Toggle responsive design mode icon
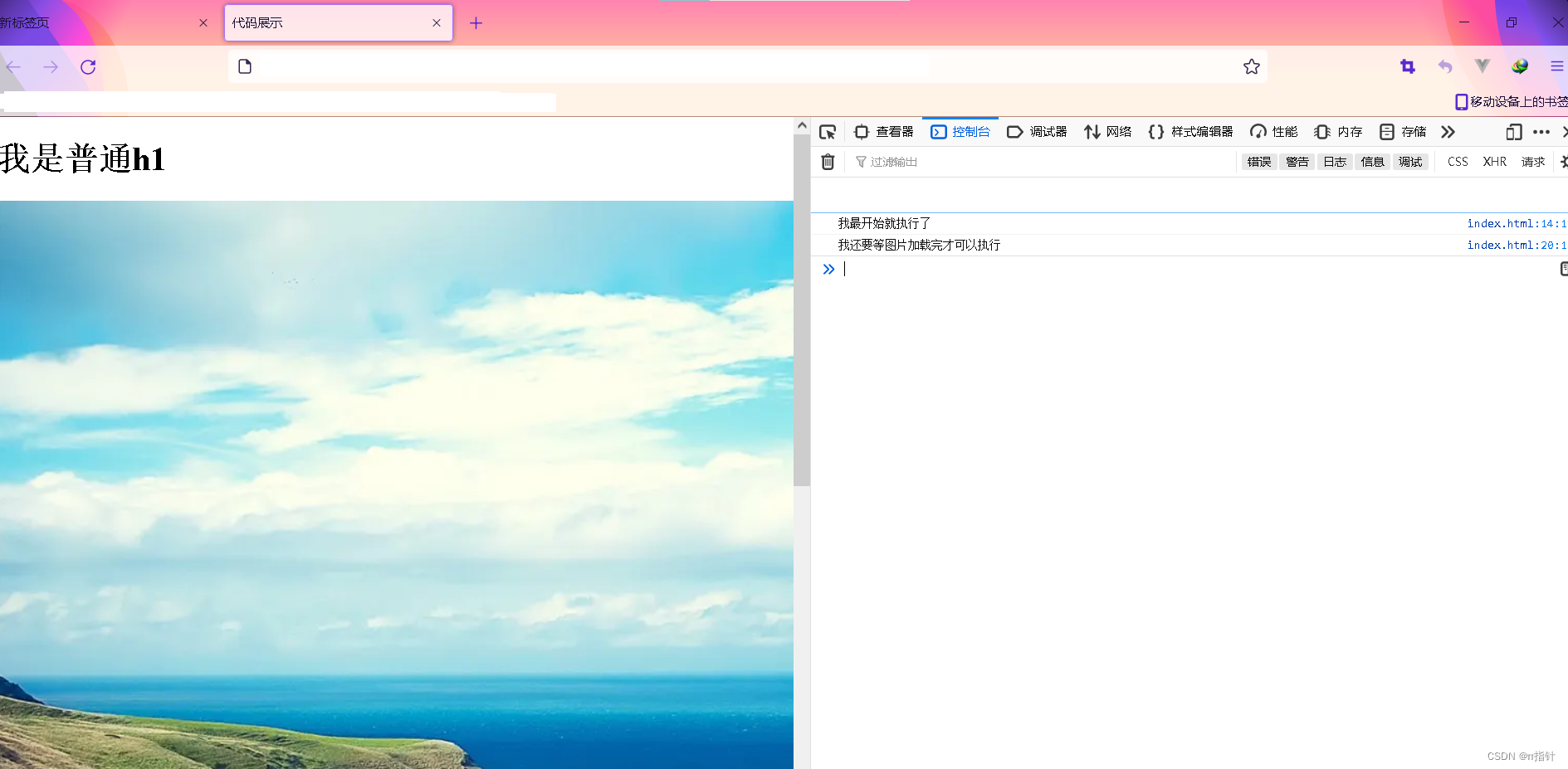1568x769 pixels. click(1514, 132)
